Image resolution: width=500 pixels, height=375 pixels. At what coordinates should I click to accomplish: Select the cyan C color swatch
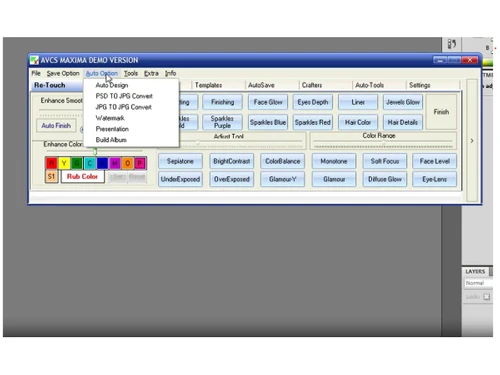tap(89, 163)
